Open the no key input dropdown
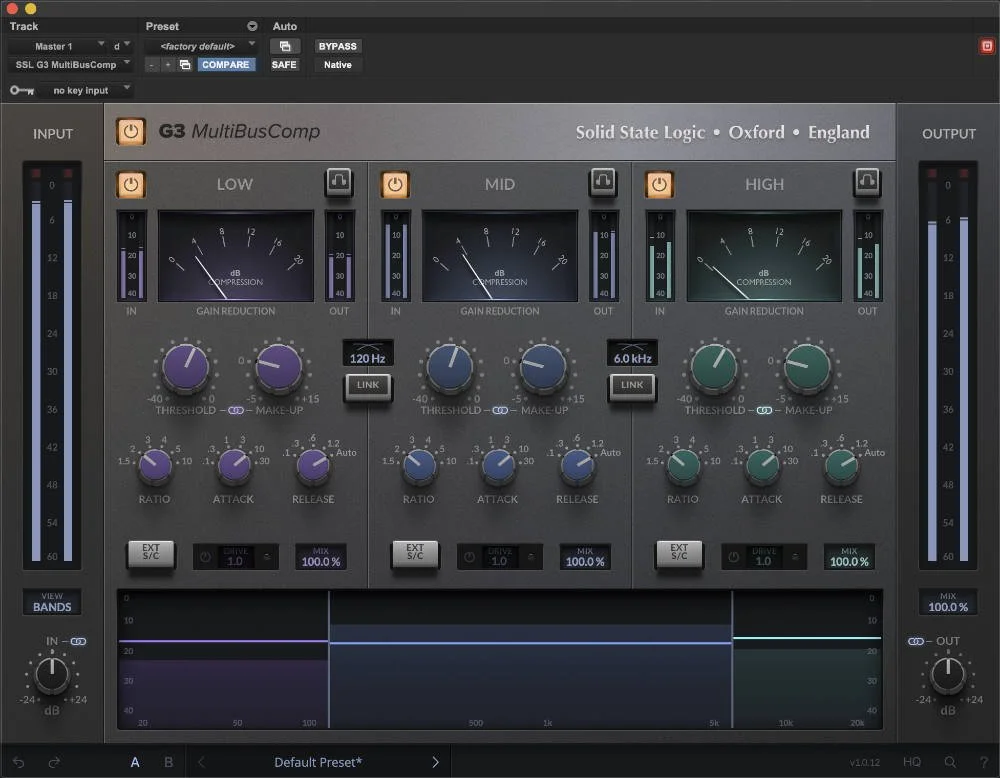Screen dimensions: 1000x778 click(x=85, y=89)
